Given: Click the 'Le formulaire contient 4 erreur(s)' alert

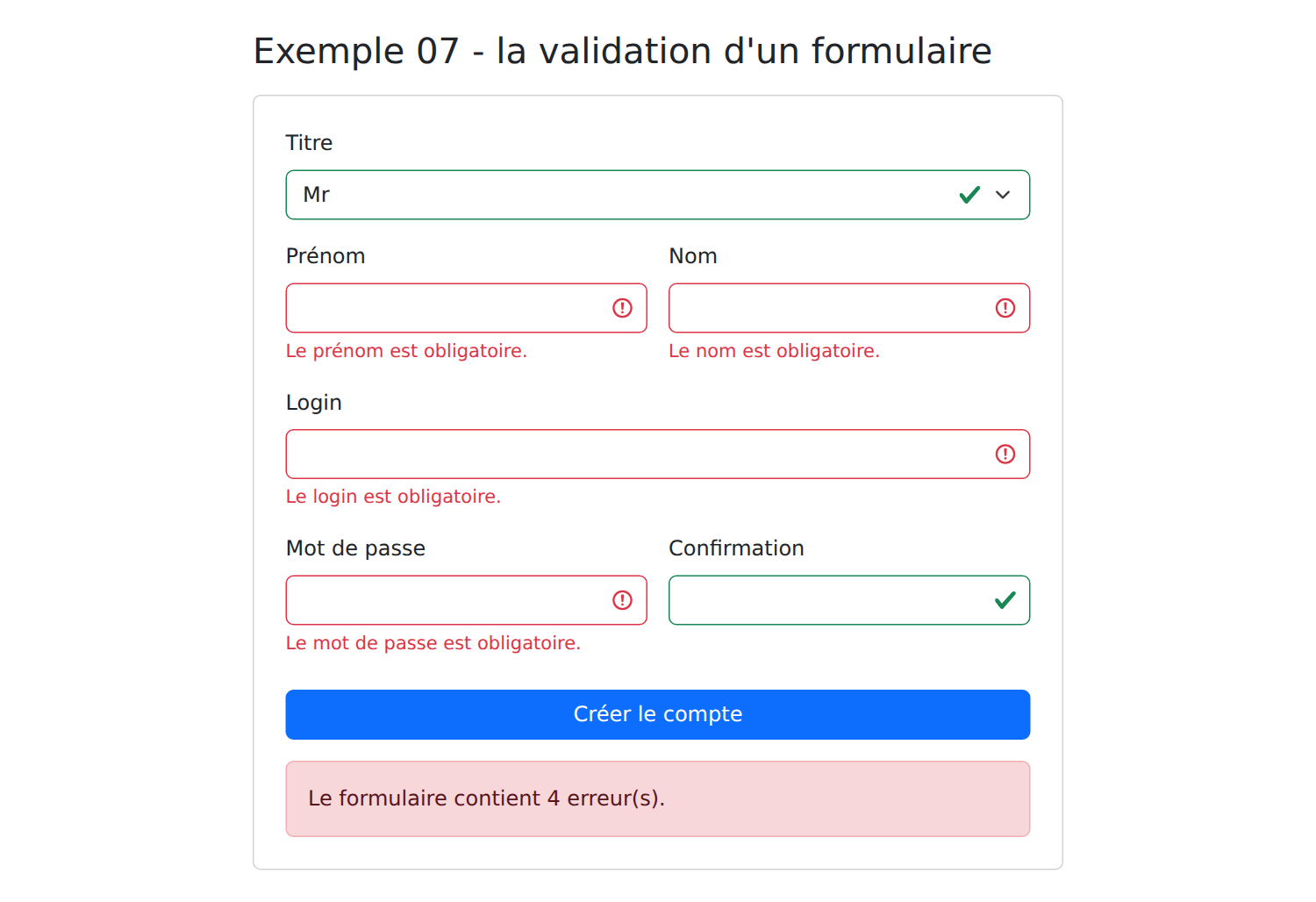Looking at the screenshot, I should pos(658,798).
